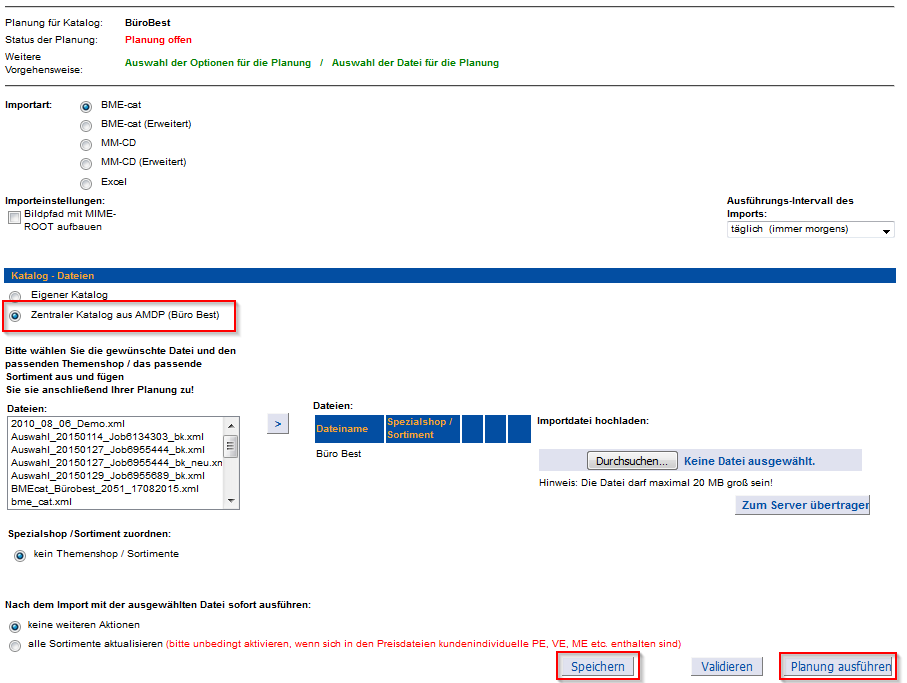Image resolution: width=907 pixels, height=683 pixels.
Task: Select Auswahl_20150127_Job6955444_bk_neu file
Action: pos(116,463)
